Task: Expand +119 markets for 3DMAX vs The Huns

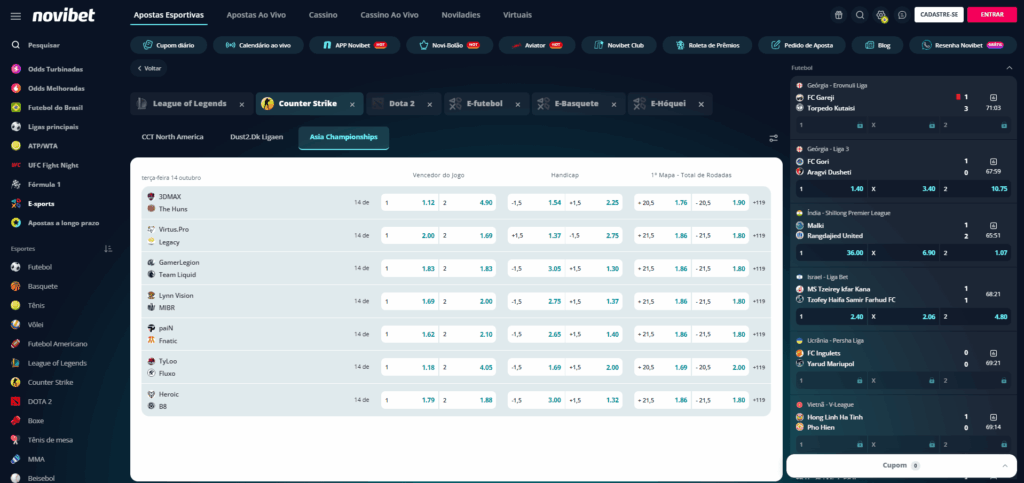Action: click(759, 202)
